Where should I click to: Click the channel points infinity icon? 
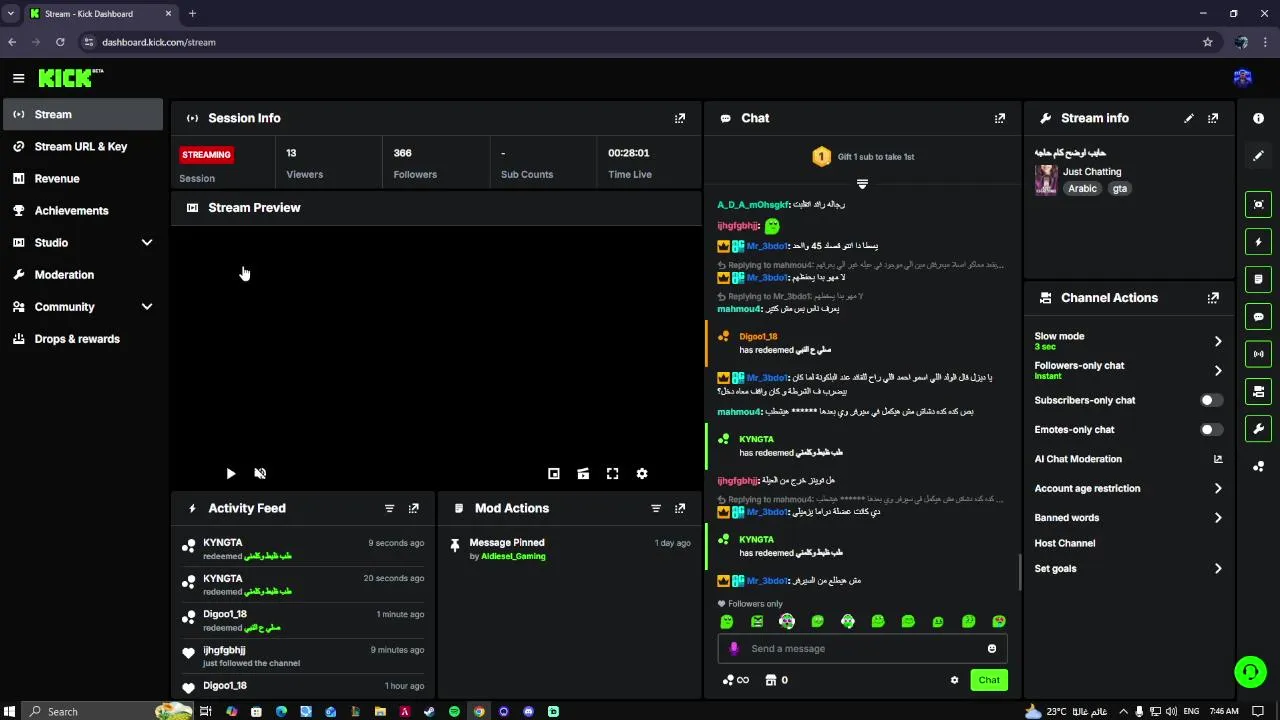tap(735, 680)
